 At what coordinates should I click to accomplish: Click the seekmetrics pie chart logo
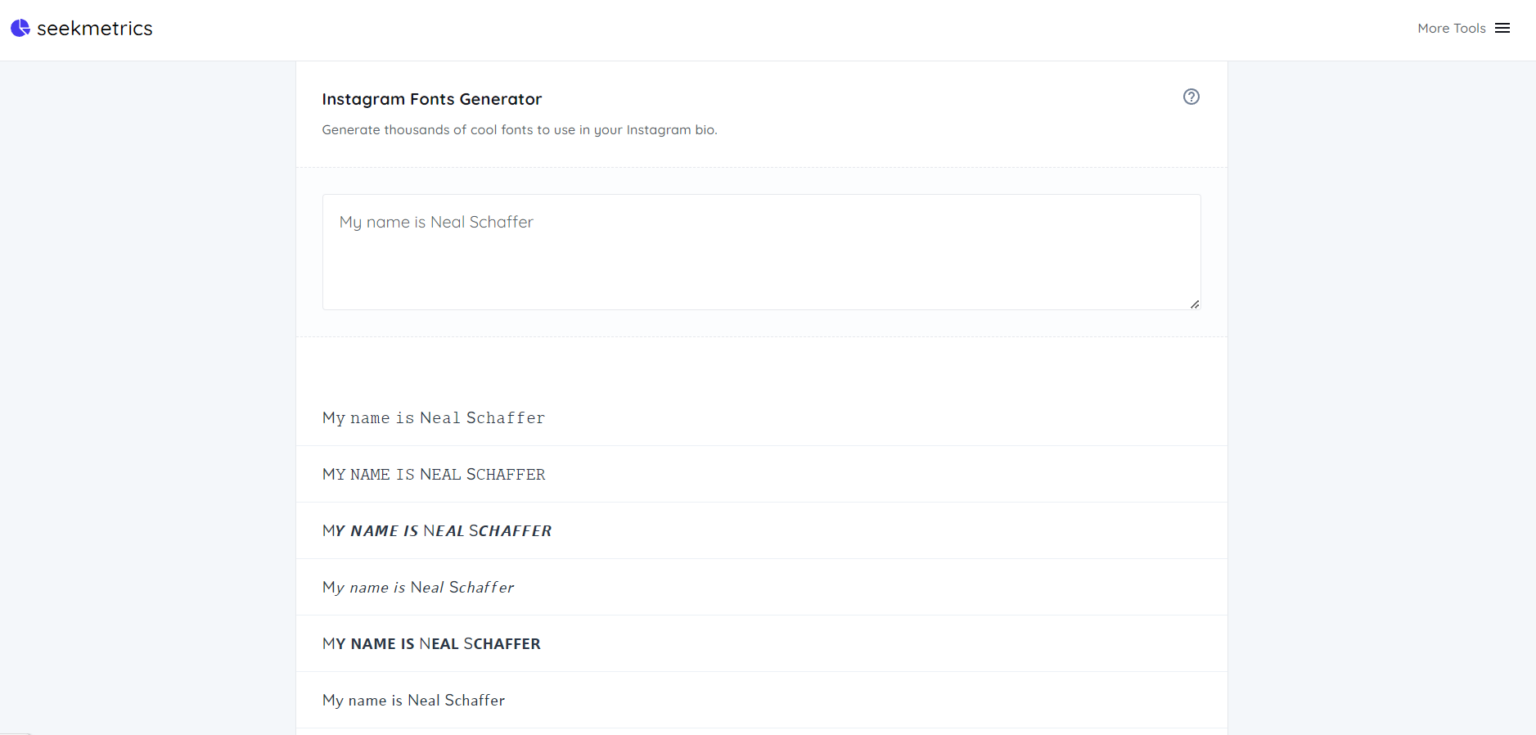20,27
